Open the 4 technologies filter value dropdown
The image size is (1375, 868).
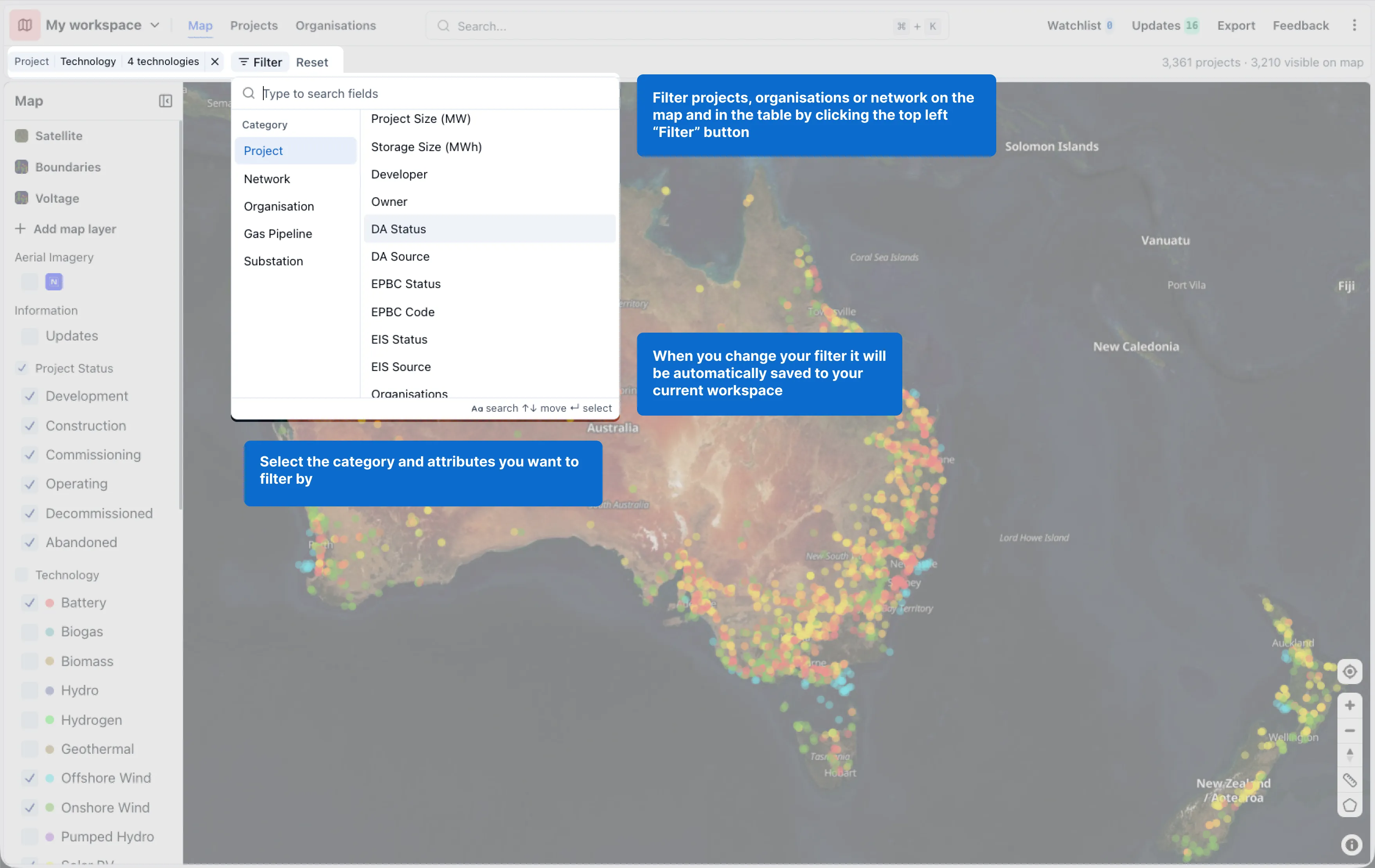[163, 62]
